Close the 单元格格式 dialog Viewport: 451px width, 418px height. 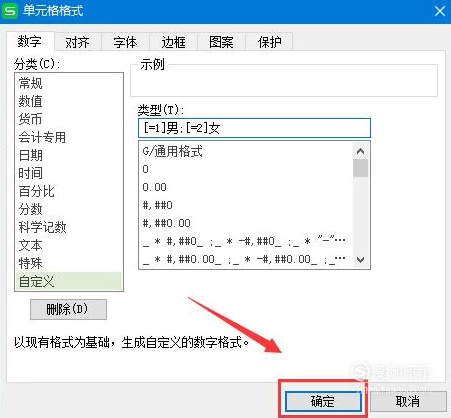[440, 11]
